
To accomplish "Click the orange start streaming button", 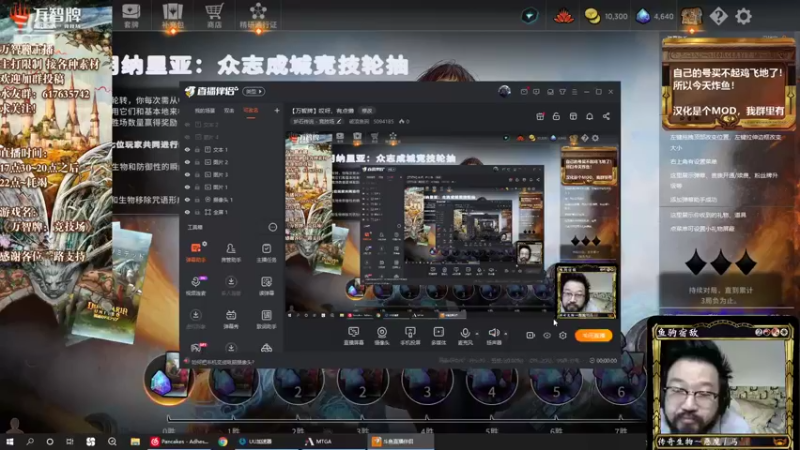I will click(x=593, y=335).
